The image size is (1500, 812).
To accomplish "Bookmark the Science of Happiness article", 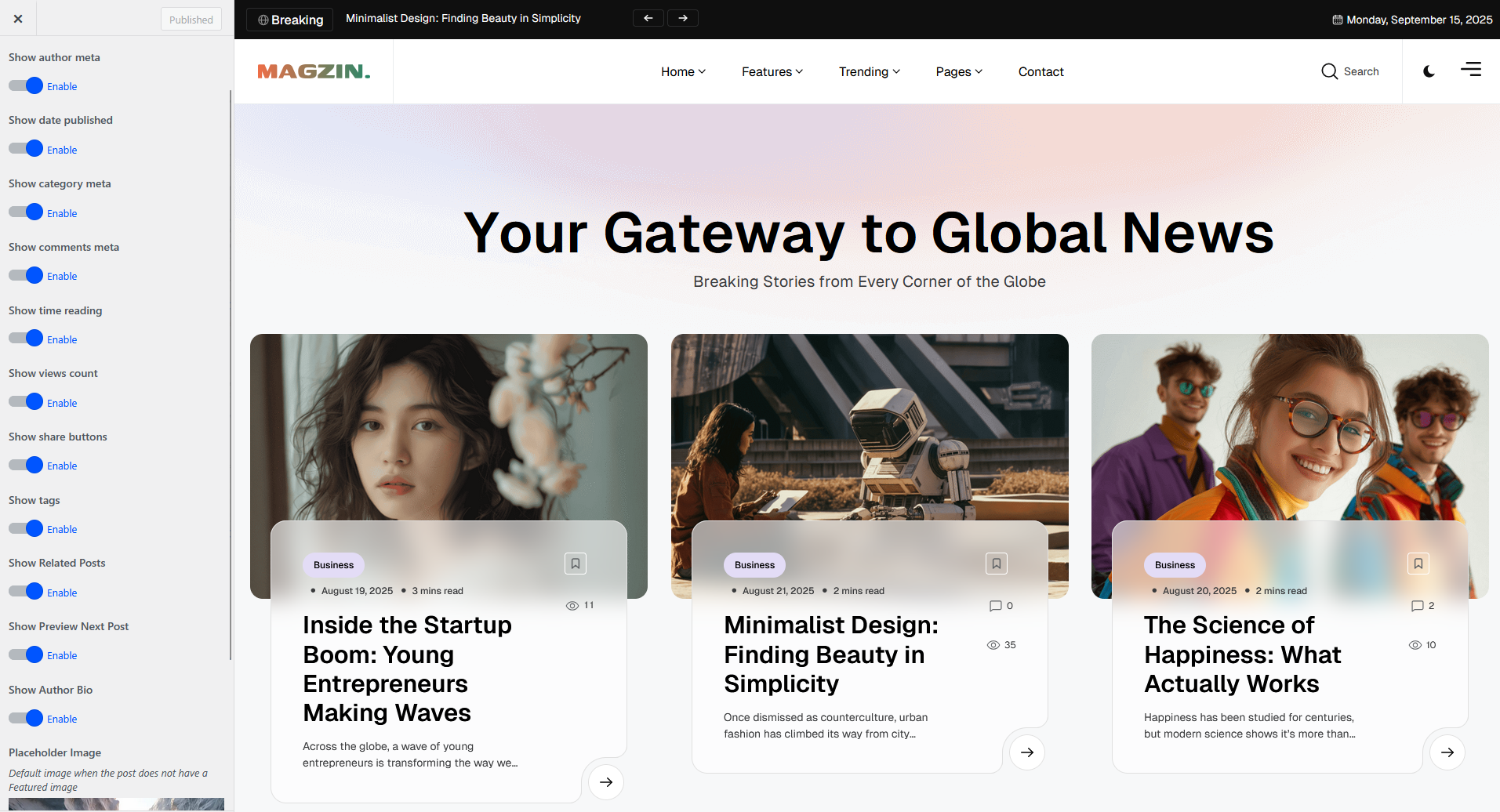I will [1418, 564].
